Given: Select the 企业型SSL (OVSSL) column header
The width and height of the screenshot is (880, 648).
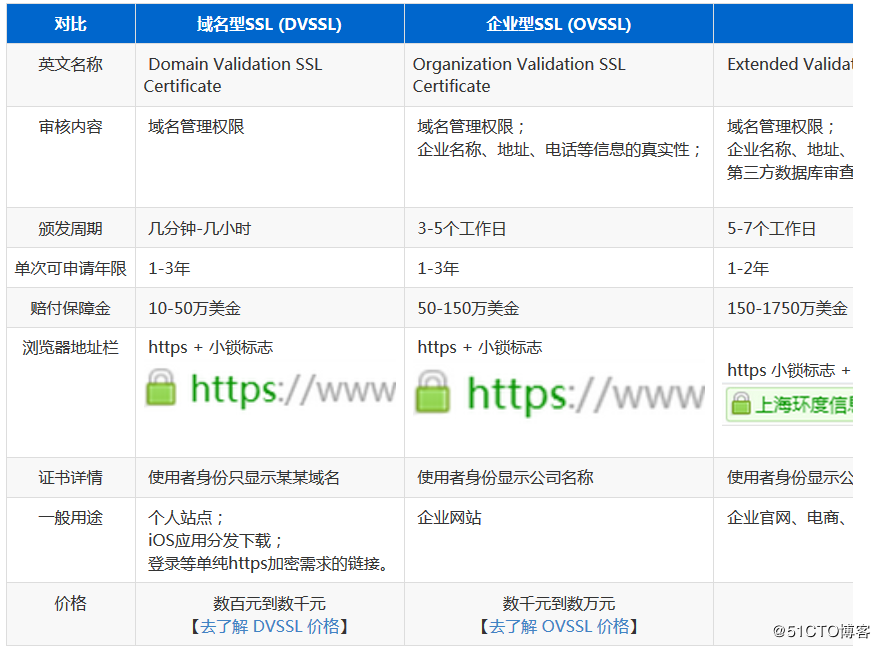Looking at the screenshot, I should (557, 23).
